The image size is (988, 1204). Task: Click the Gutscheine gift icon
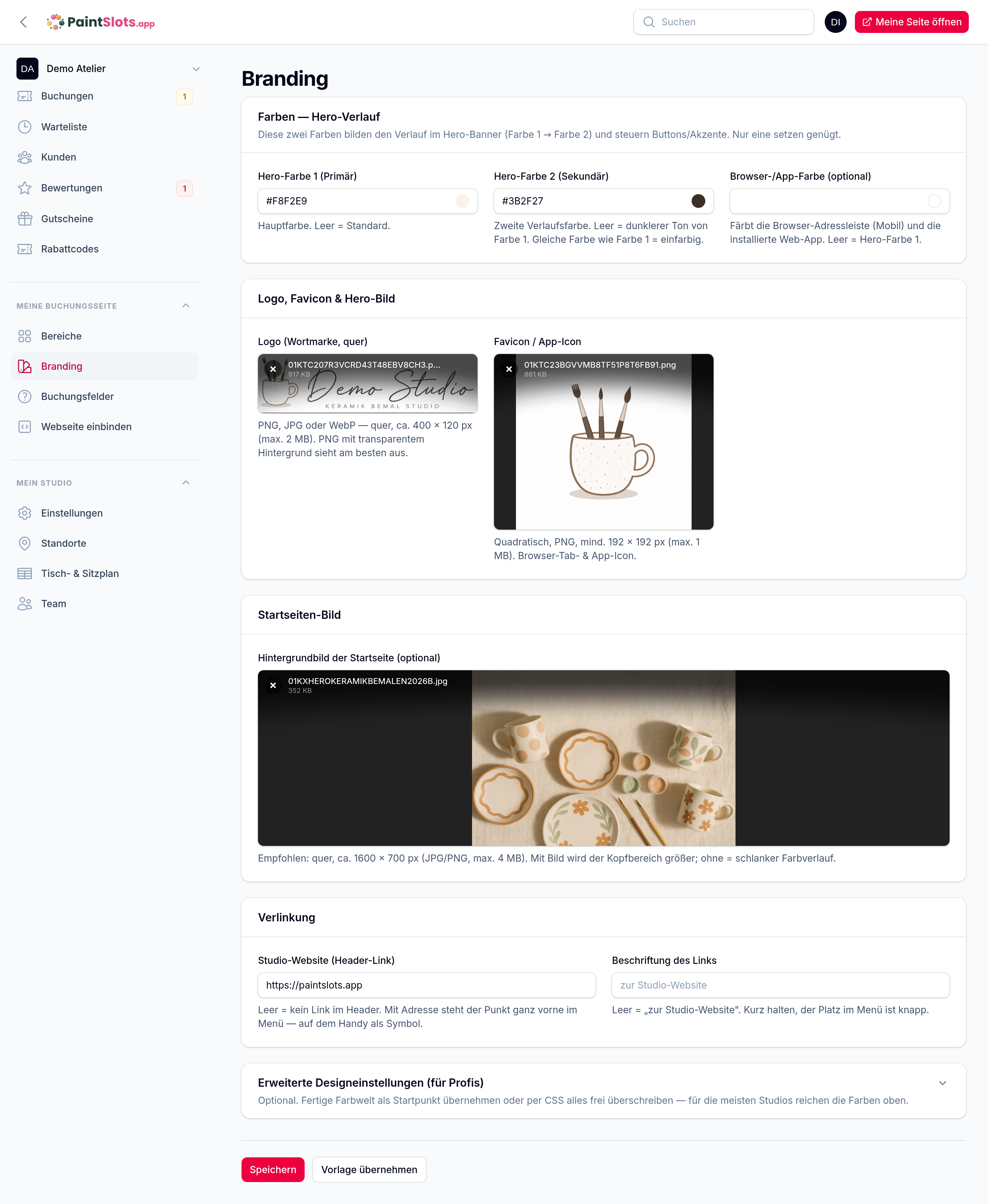(24, 219)
